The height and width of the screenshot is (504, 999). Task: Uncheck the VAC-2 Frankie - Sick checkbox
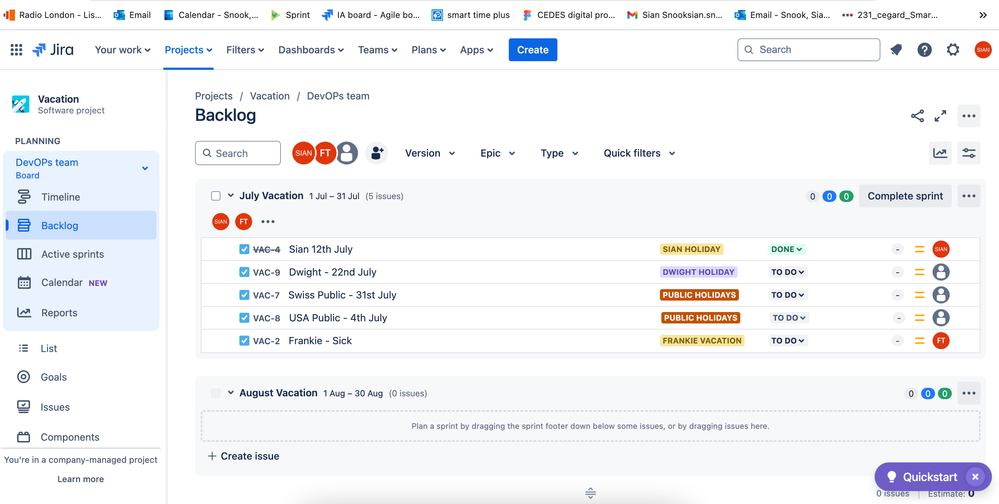coord(244,341)
